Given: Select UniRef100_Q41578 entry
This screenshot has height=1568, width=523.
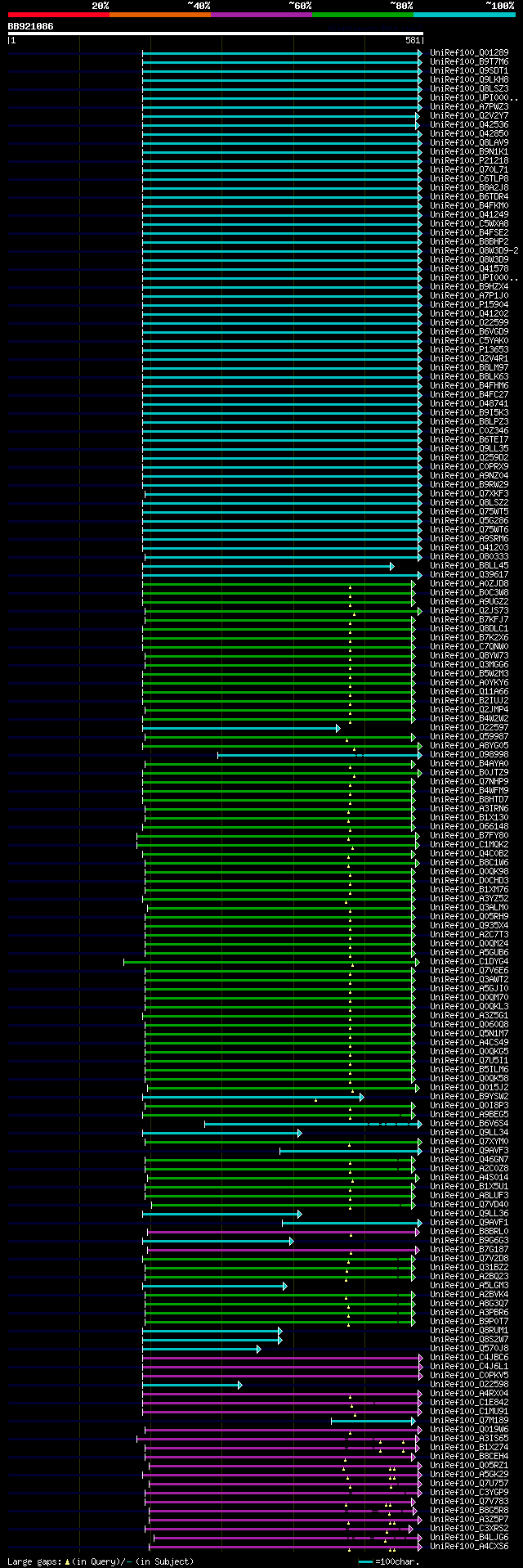Looking at the screenshot, I should (x=469, y=268).
